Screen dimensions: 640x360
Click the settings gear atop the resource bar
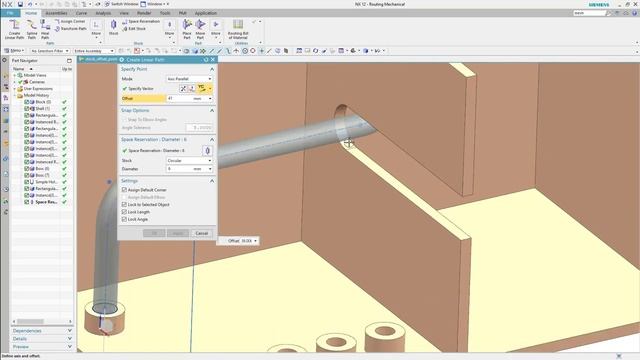click(x=4, y=60)
